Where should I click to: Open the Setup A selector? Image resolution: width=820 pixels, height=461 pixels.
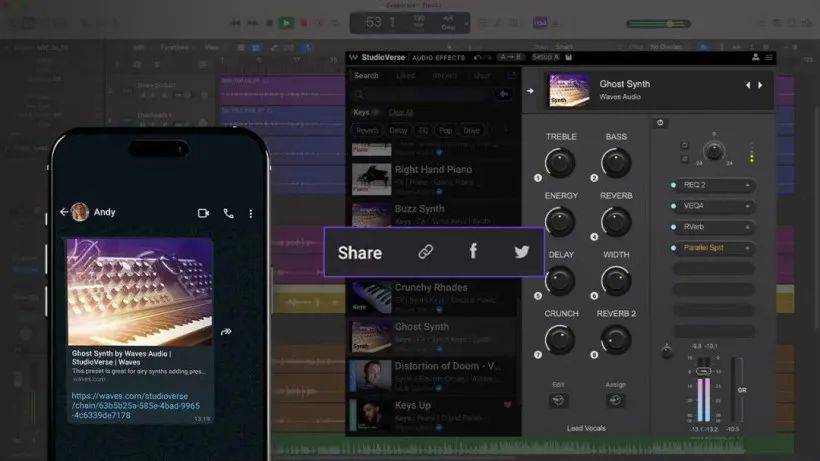tap(545, 57)
